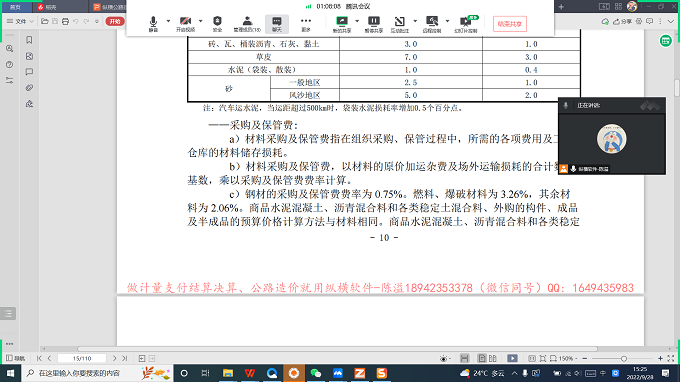Toggle eye protection mode icon
This screenshot has width=680, height=382.
tap(443, 359)
